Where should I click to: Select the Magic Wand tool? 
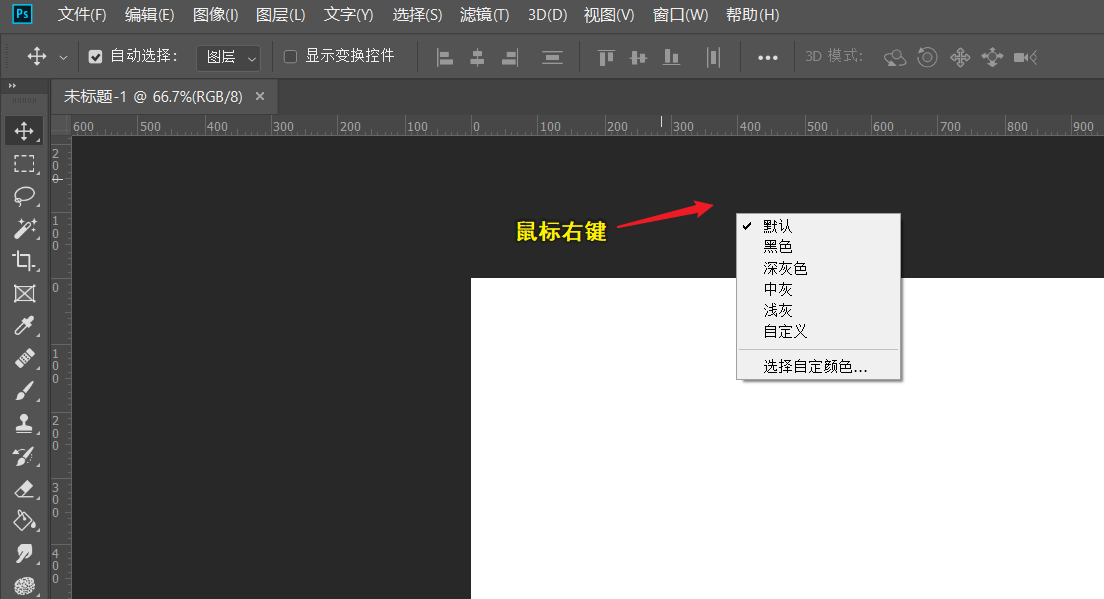(x=25, y=229)
